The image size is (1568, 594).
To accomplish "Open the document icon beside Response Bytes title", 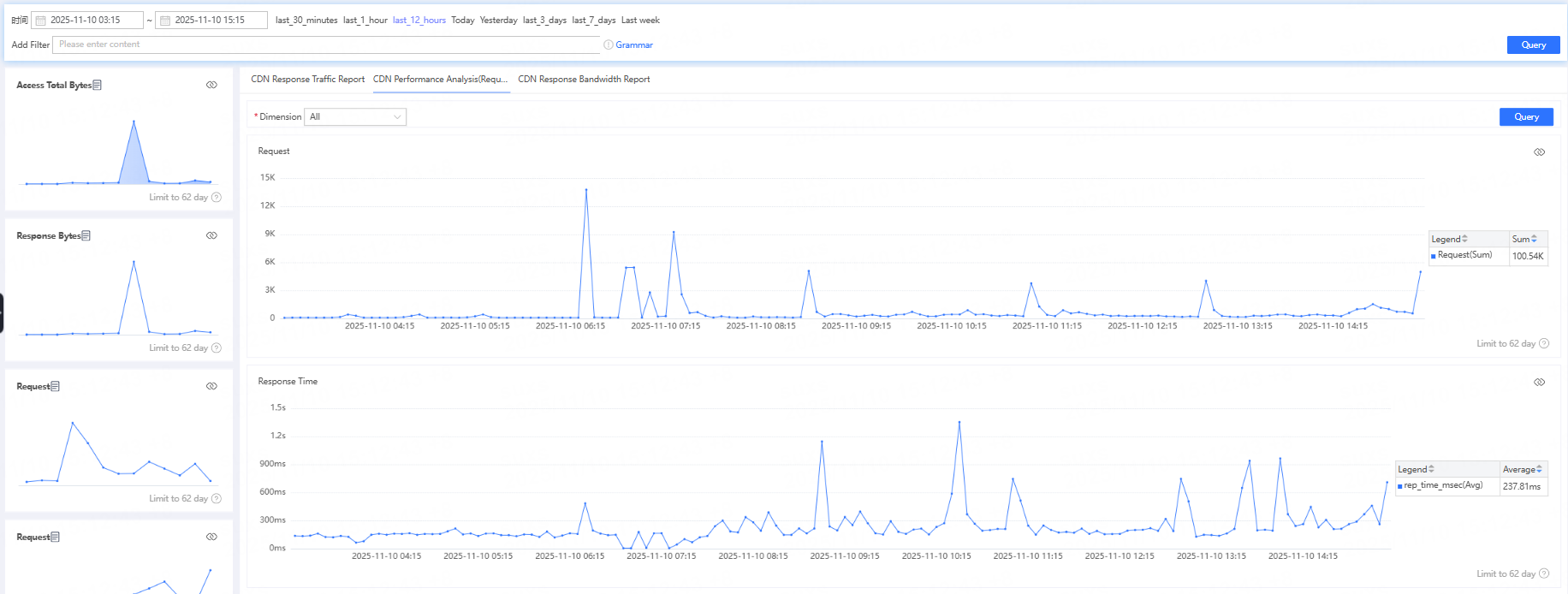I will (86, 235).
